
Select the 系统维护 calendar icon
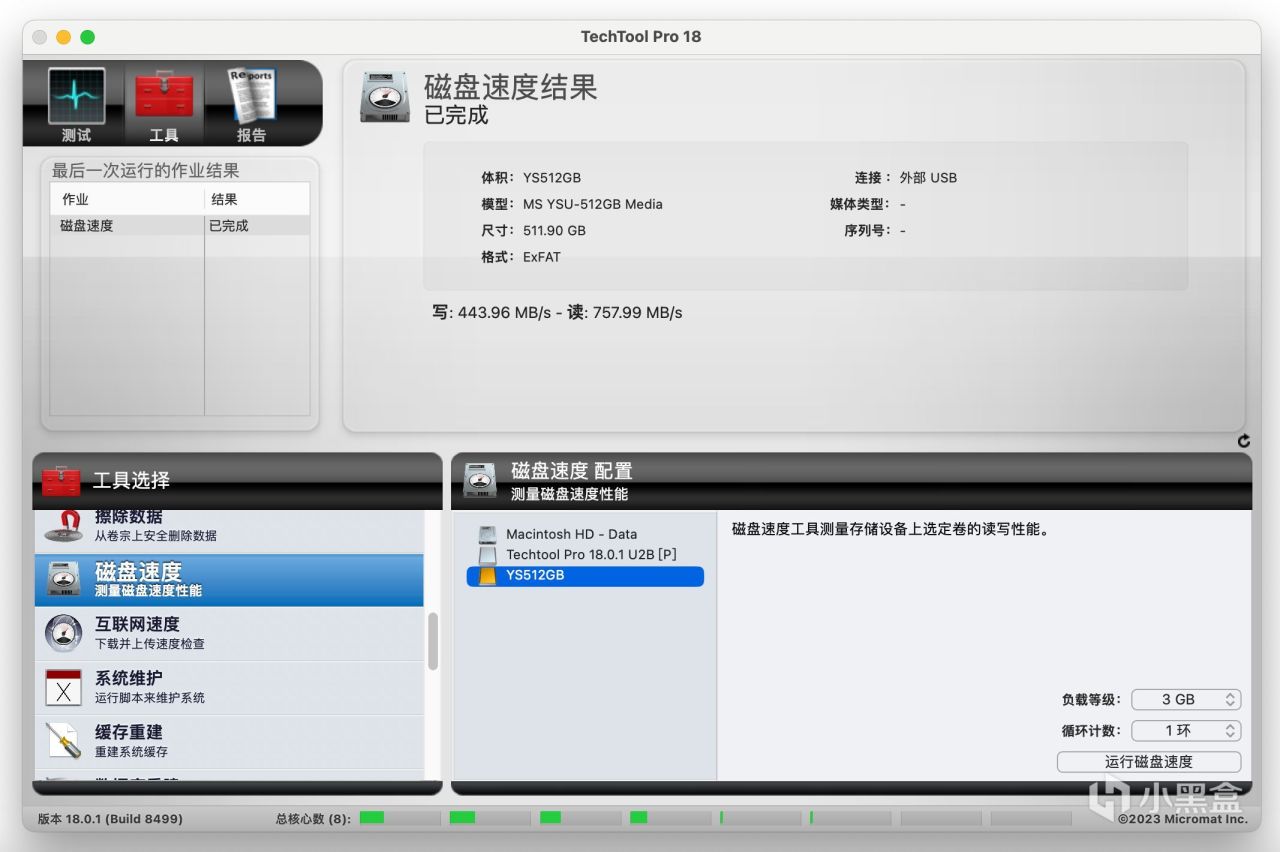[x=64, y=688]
